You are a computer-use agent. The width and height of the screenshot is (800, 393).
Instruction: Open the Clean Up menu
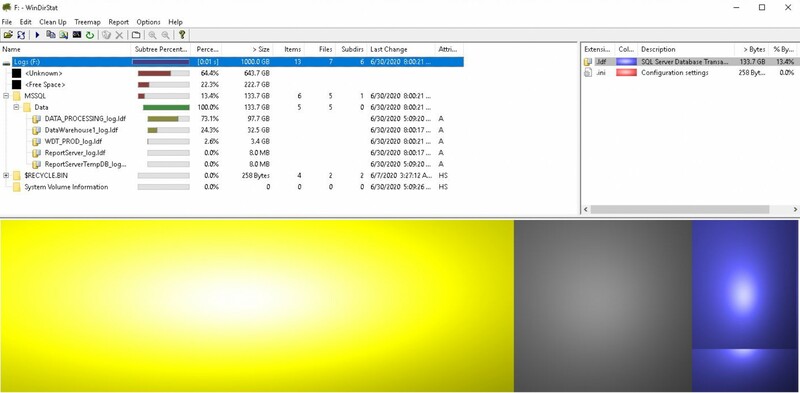coord(53,22)
